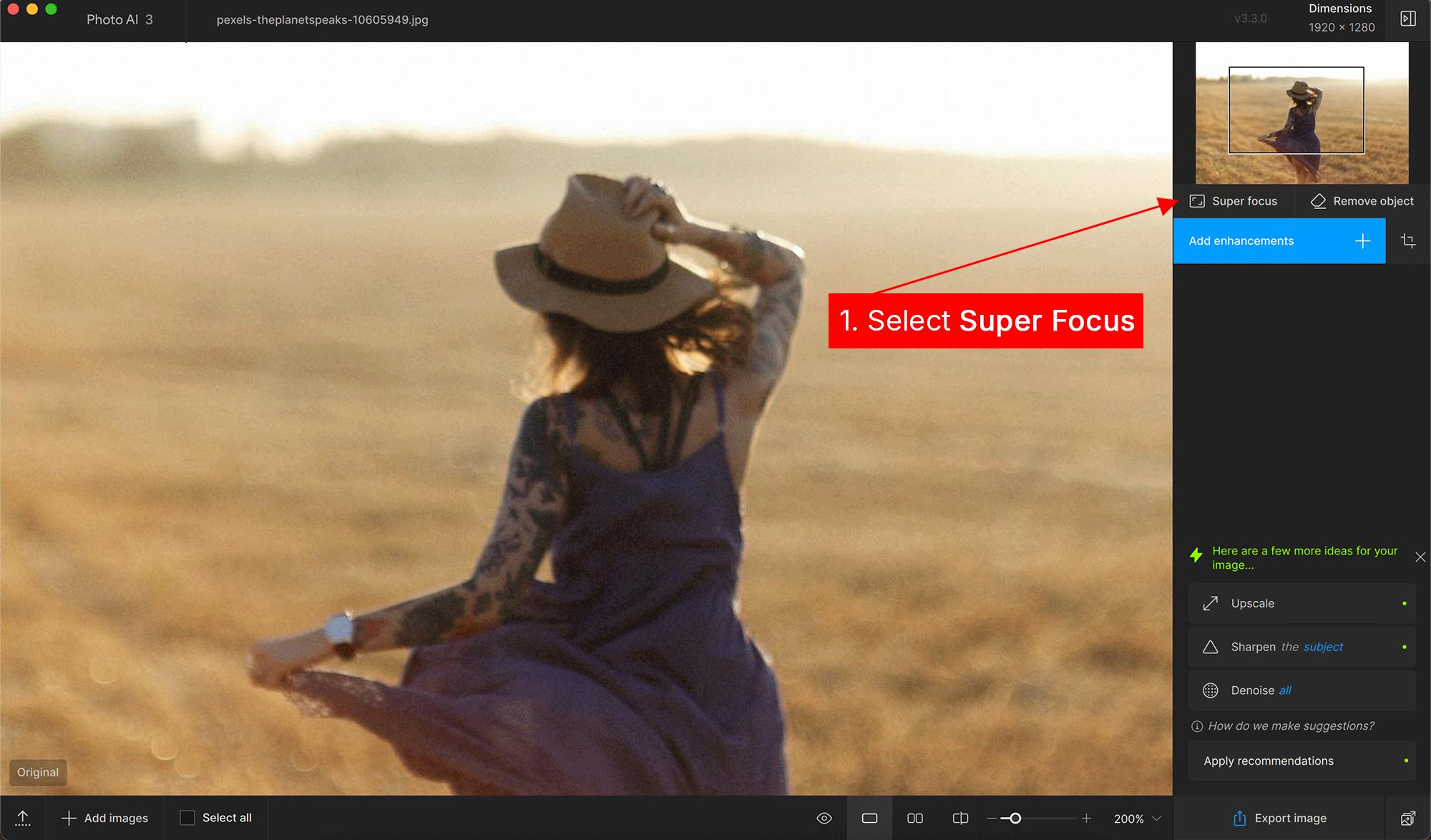1431x840 pixels.
Task: Click the zoom in plus icon
Action: coord(1086,818)
